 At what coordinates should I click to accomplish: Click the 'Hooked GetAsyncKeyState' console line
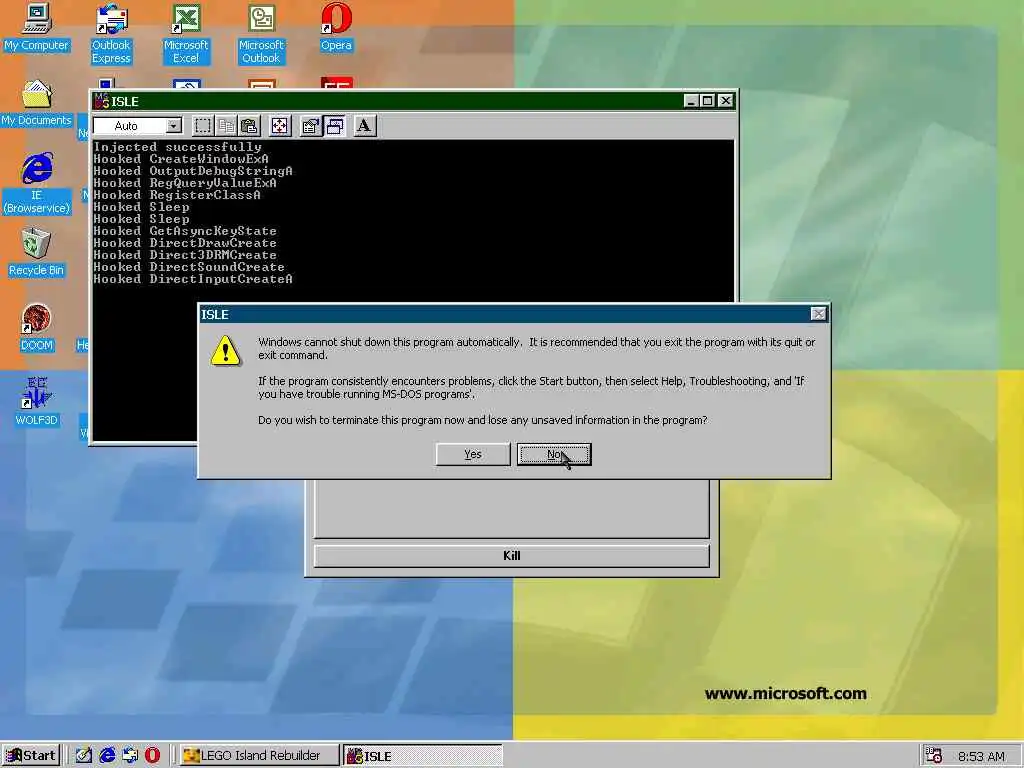185,231
